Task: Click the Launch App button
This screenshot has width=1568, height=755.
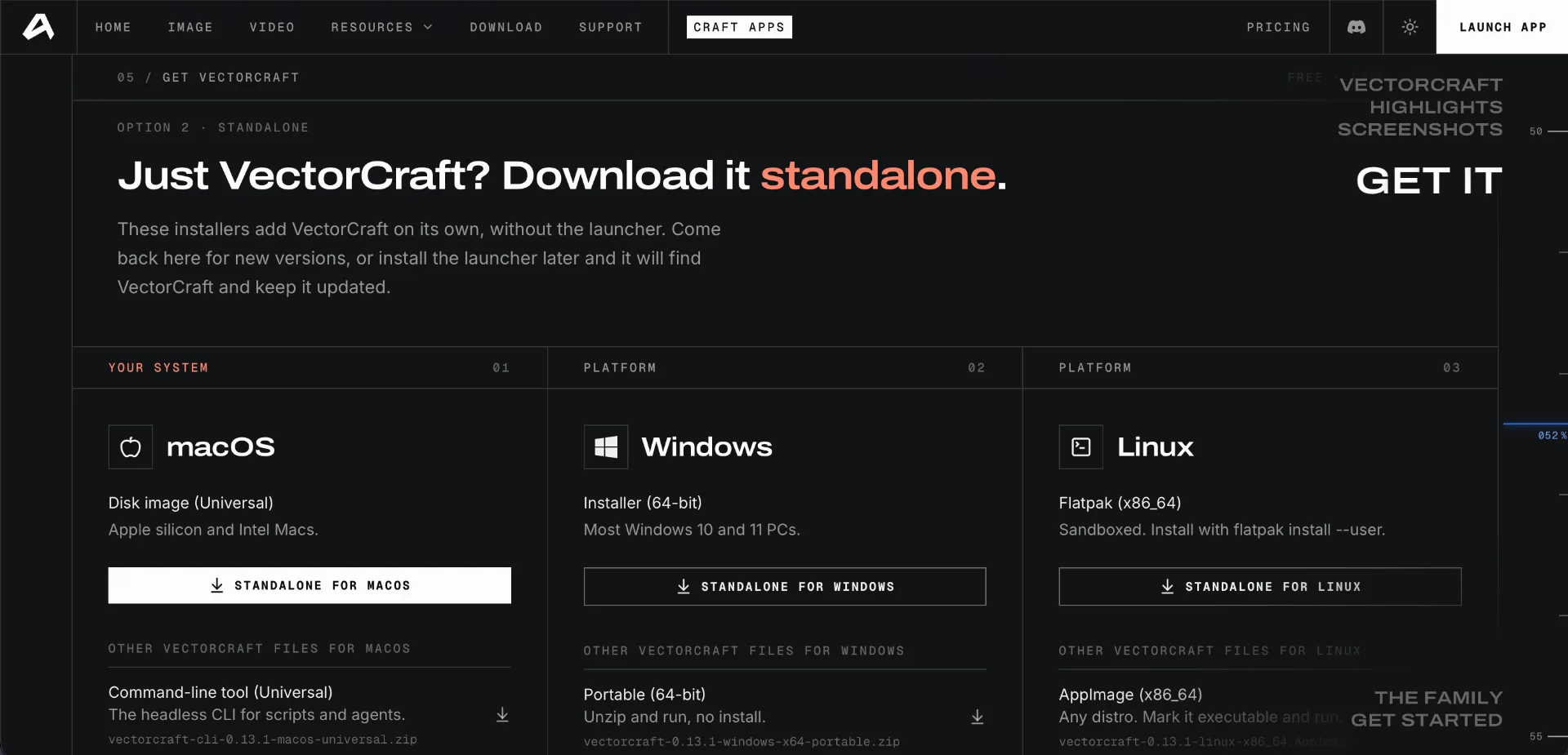Action: pos(1502,27)
